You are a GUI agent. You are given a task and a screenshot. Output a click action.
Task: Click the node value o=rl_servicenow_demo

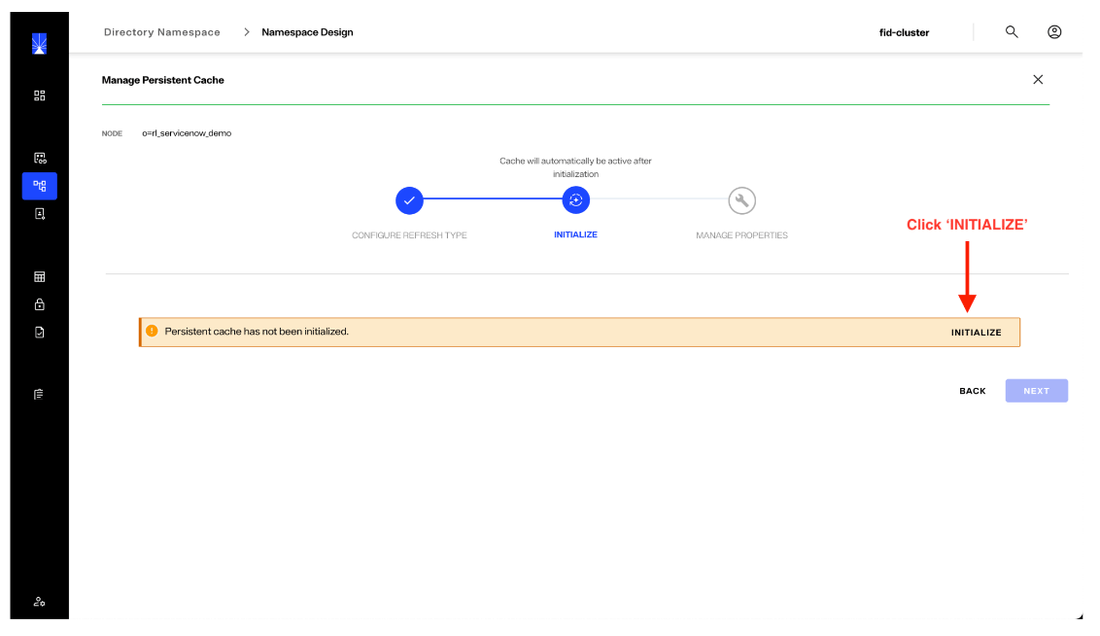[x=187, y=133]
